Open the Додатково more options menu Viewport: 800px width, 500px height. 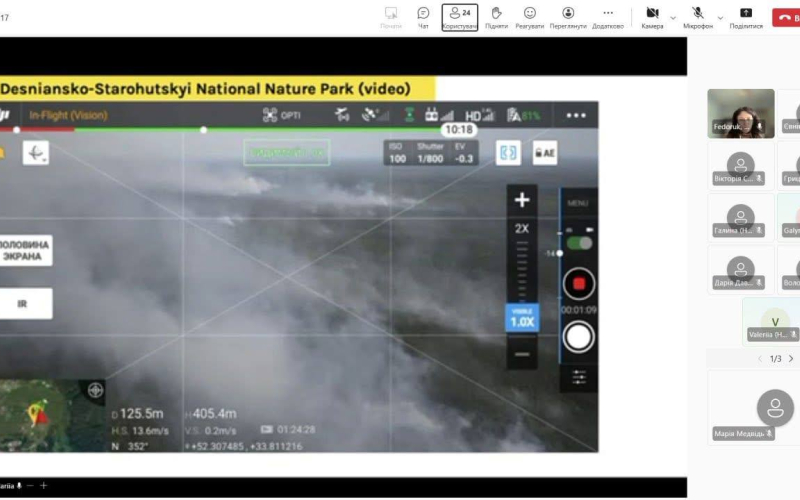(x=607, y=16)
